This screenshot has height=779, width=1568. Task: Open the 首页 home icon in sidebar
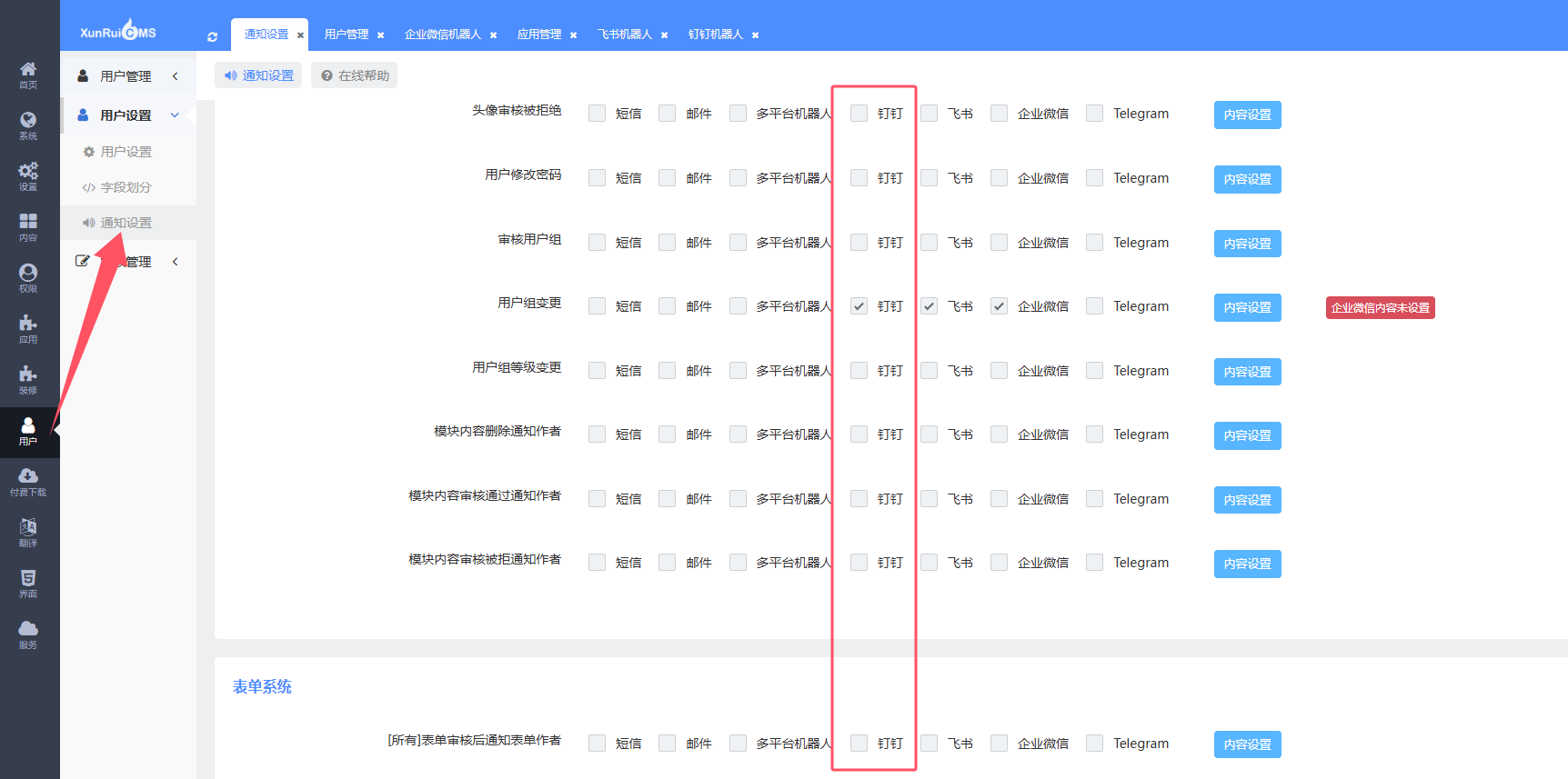(x=28, y=75)
